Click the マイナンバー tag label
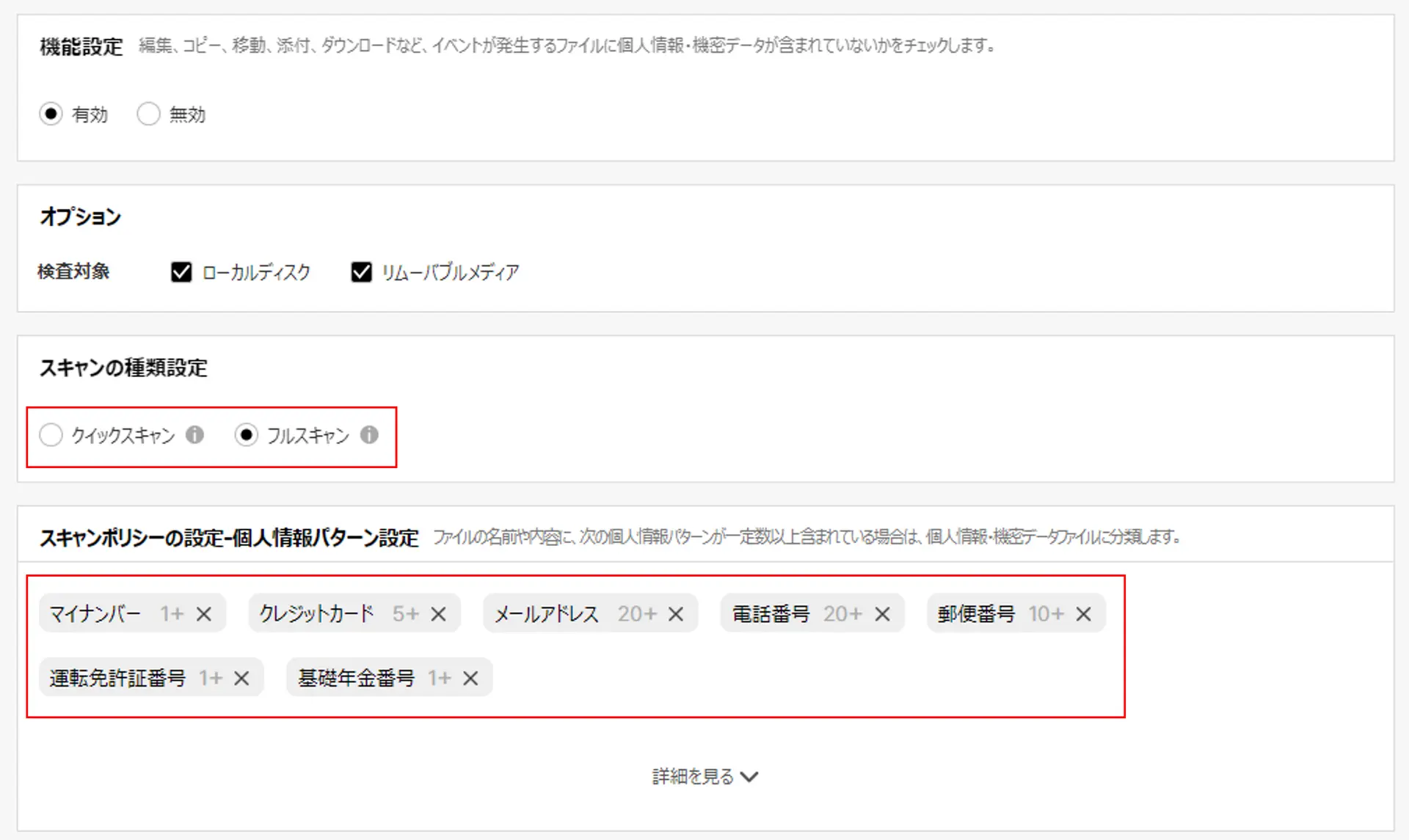 tap(95, 614)
